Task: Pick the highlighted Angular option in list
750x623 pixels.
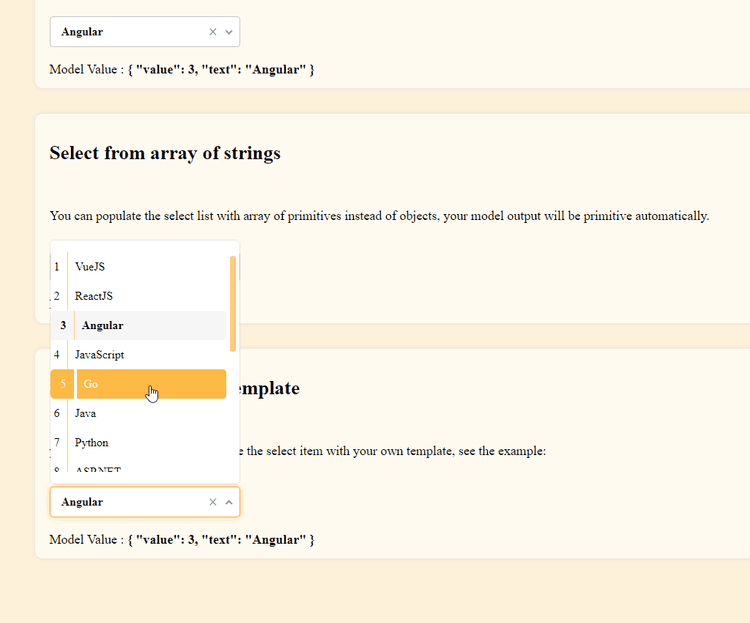Action: click(103, 325)
